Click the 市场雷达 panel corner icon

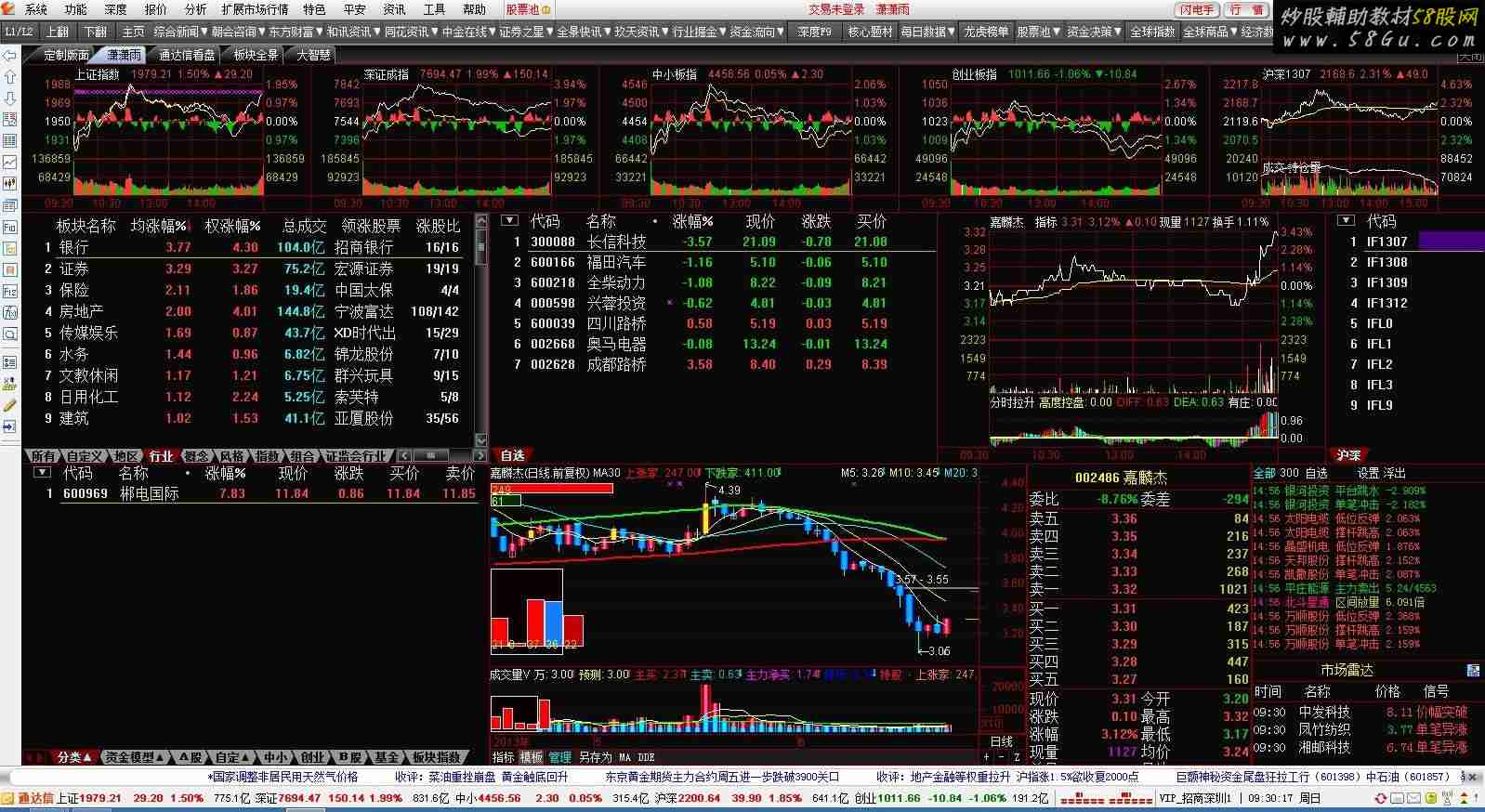(1473, 670)
